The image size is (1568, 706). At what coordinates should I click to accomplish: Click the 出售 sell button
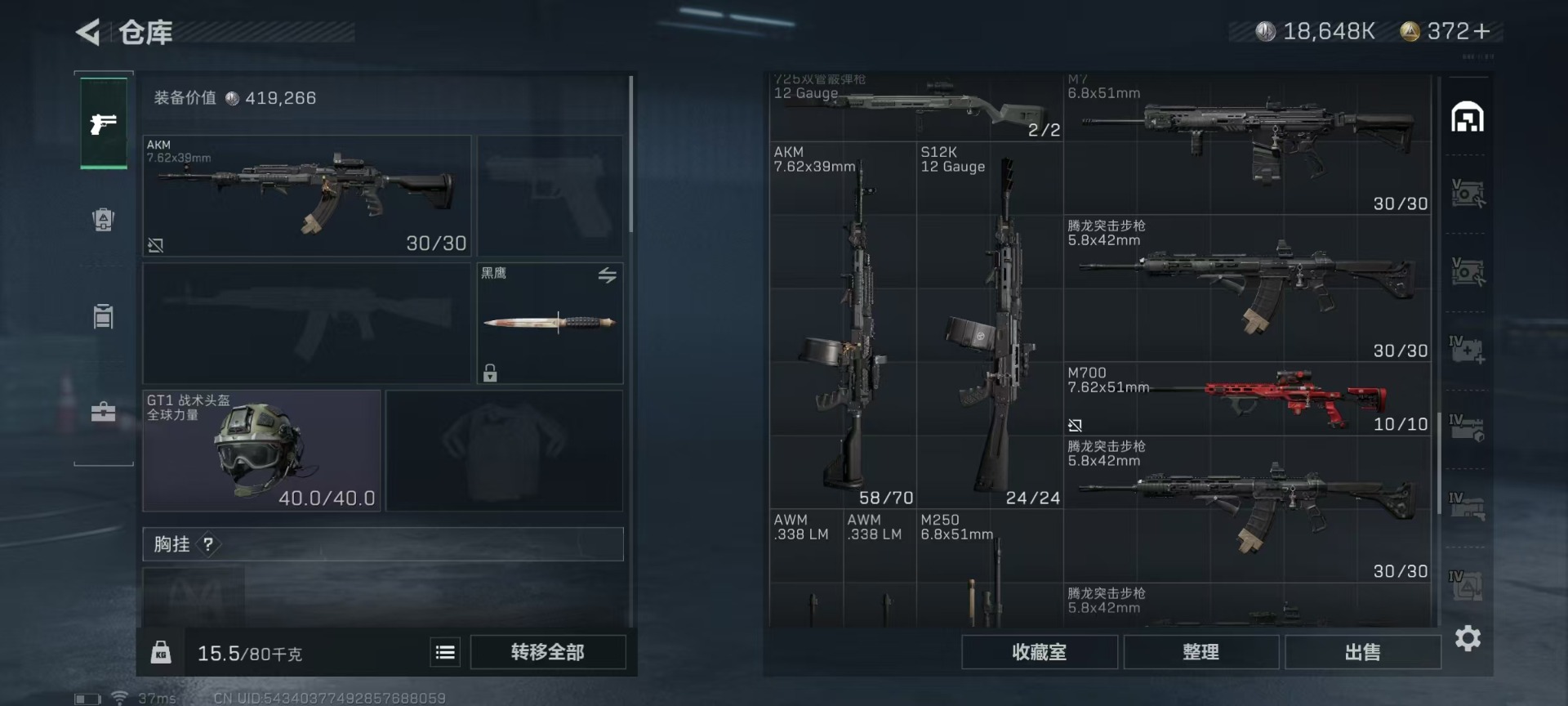pyautogui.click(x=1362, y=652)
